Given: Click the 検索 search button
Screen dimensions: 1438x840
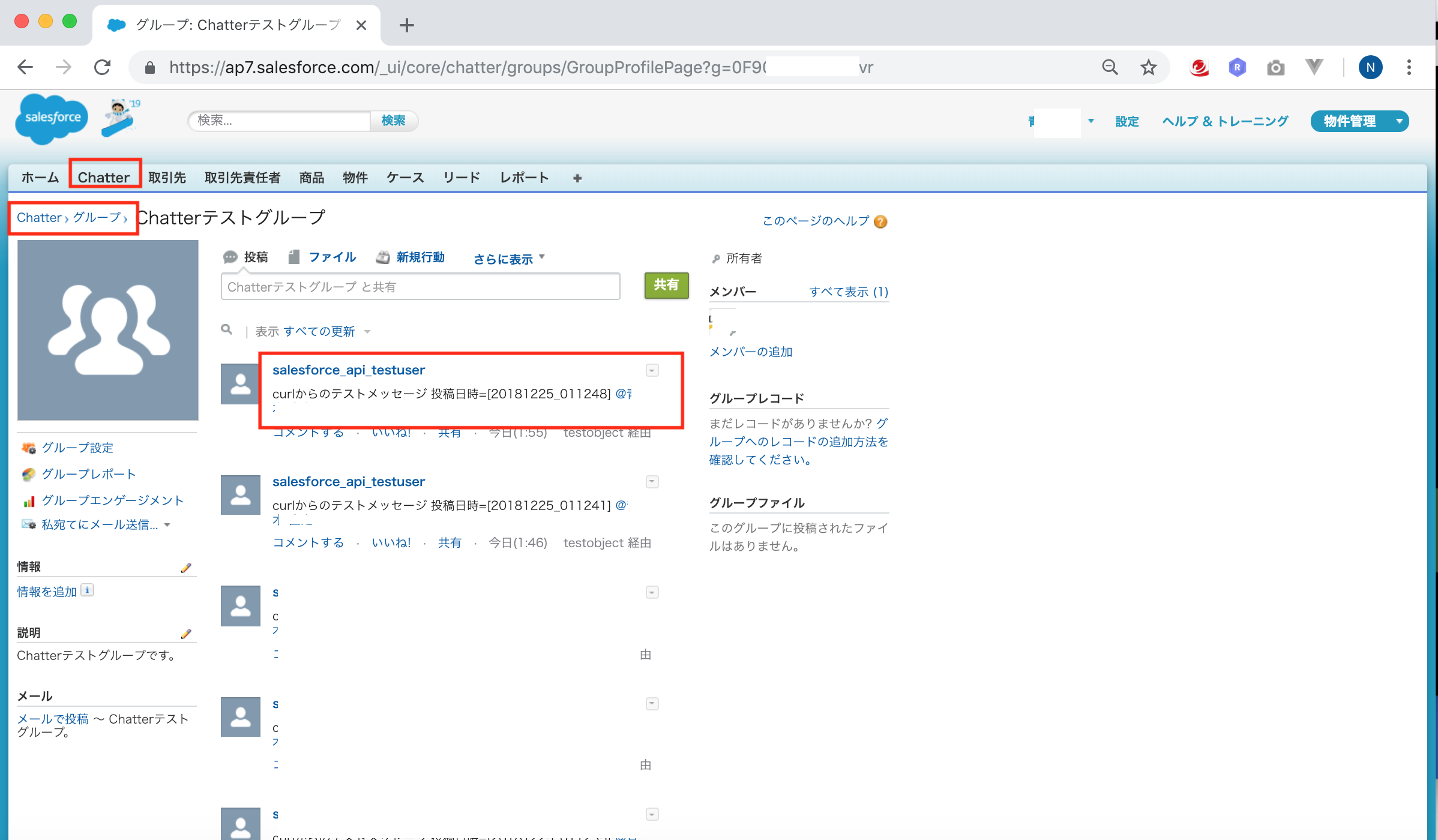Looking at the screenshot, I should tap(394, 121).
